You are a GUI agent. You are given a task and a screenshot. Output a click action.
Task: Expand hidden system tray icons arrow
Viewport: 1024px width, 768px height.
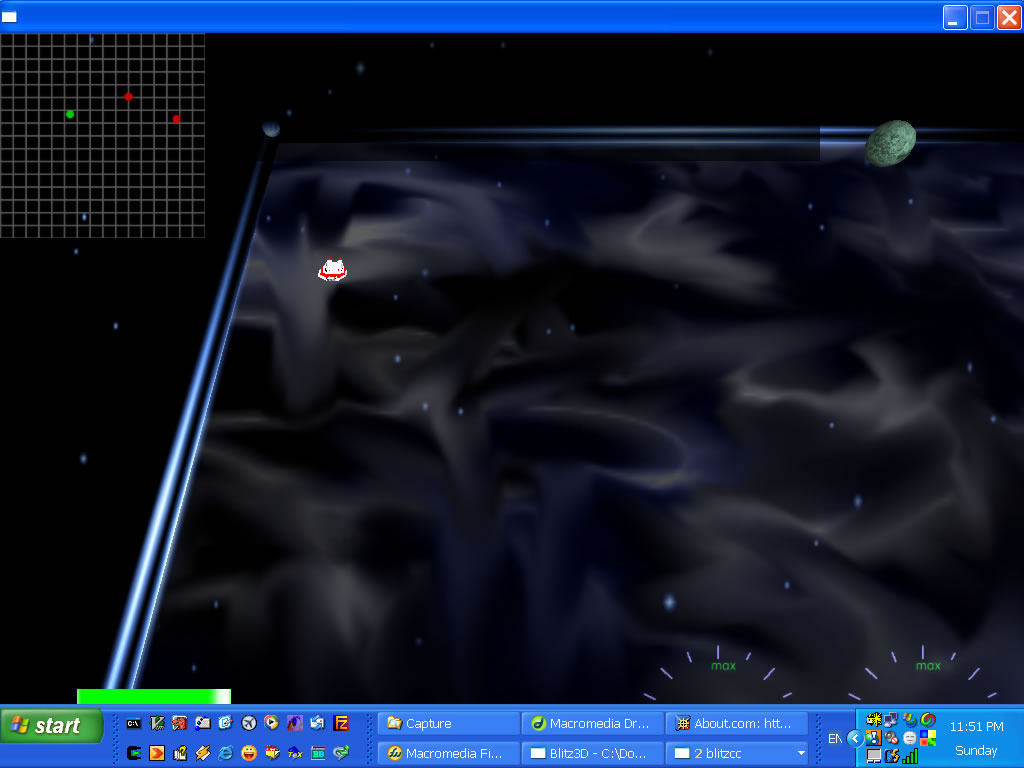(854, 738)
